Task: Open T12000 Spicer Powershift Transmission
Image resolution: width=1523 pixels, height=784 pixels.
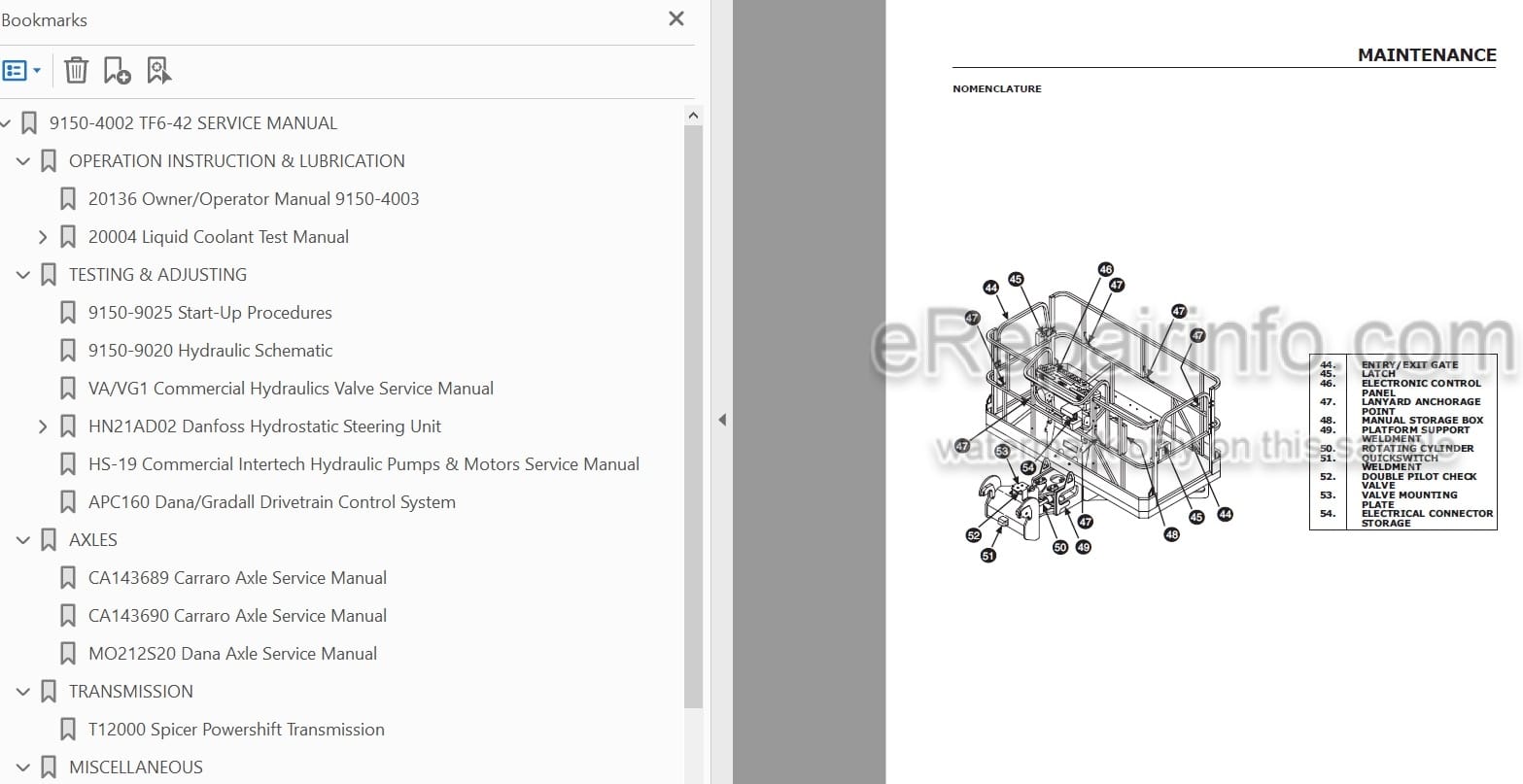Action: pyautogui.click(x=236, y=730)
